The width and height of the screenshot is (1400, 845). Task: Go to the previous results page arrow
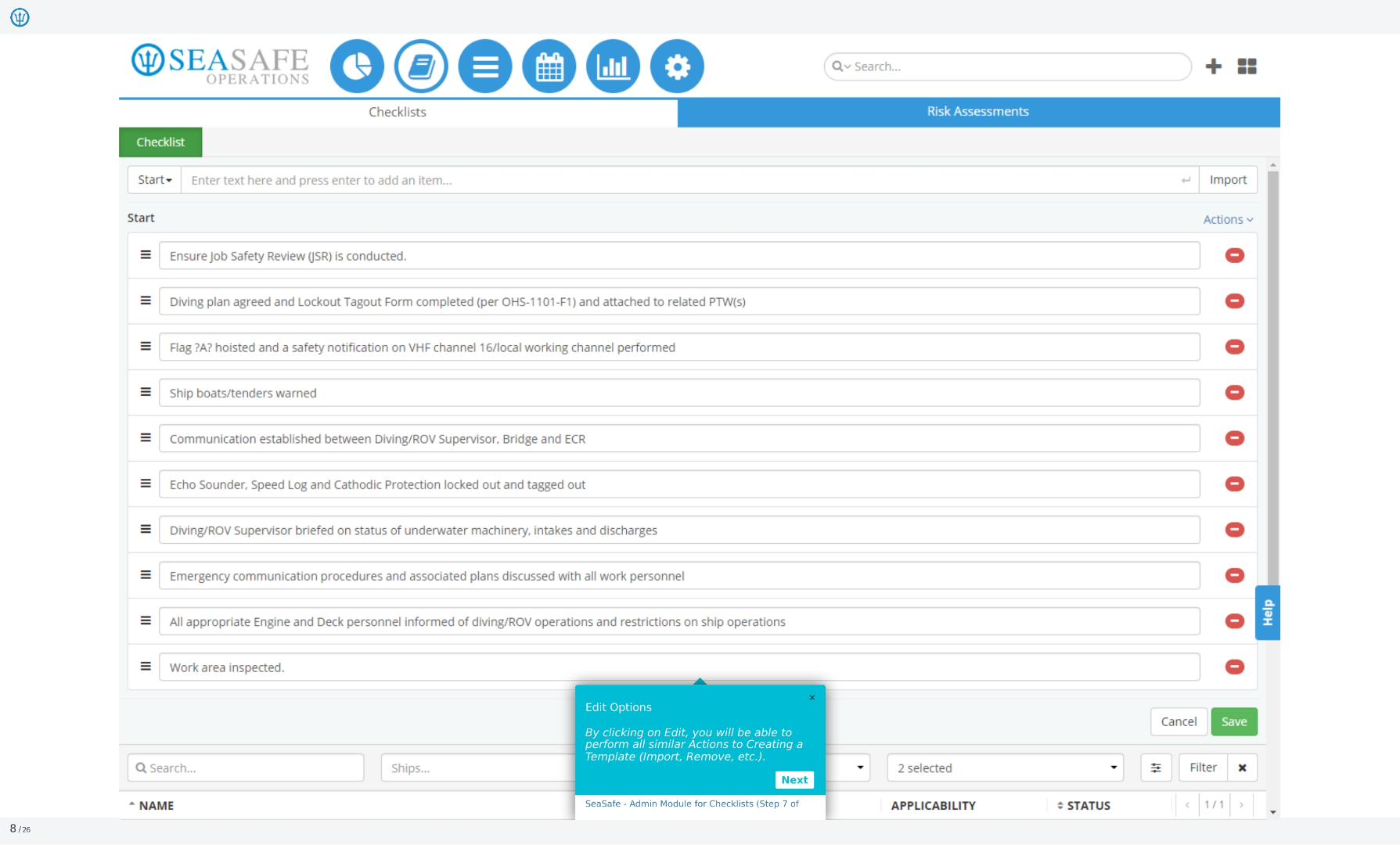pyautogui.click(x=1187, y=804)
